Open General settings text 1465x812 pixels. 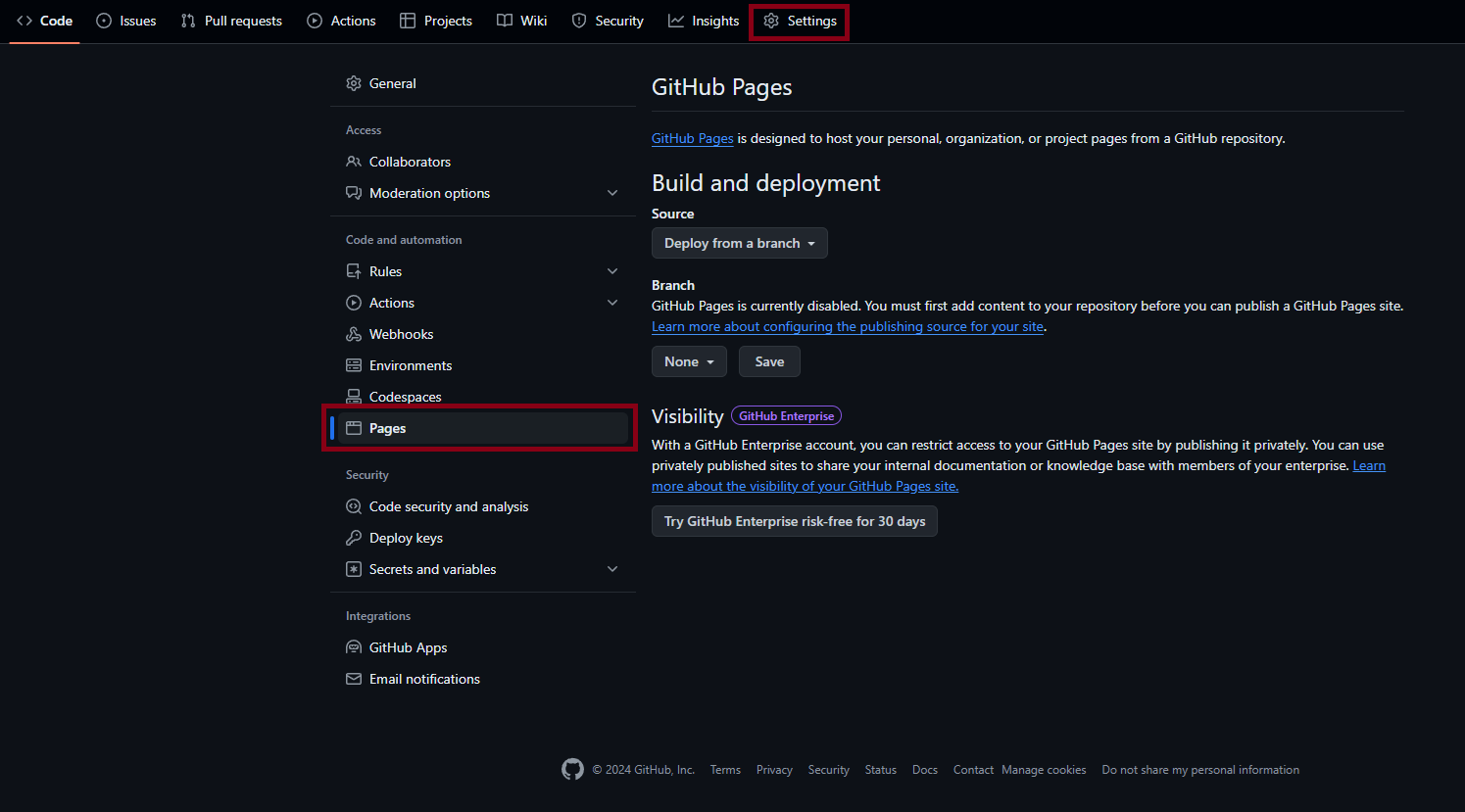393,83
